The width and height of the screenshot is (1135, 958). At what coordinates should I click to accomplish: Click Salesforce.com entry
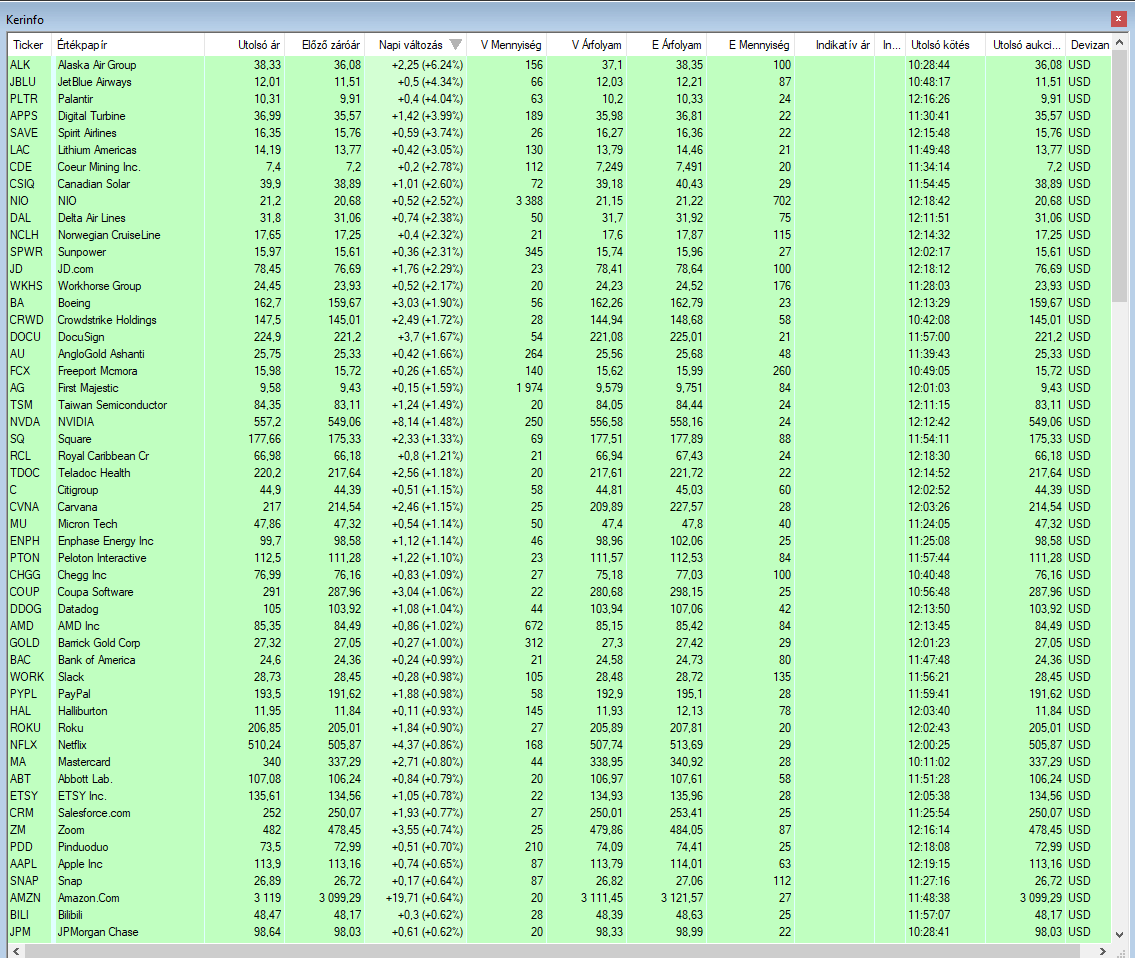point(94,813)
